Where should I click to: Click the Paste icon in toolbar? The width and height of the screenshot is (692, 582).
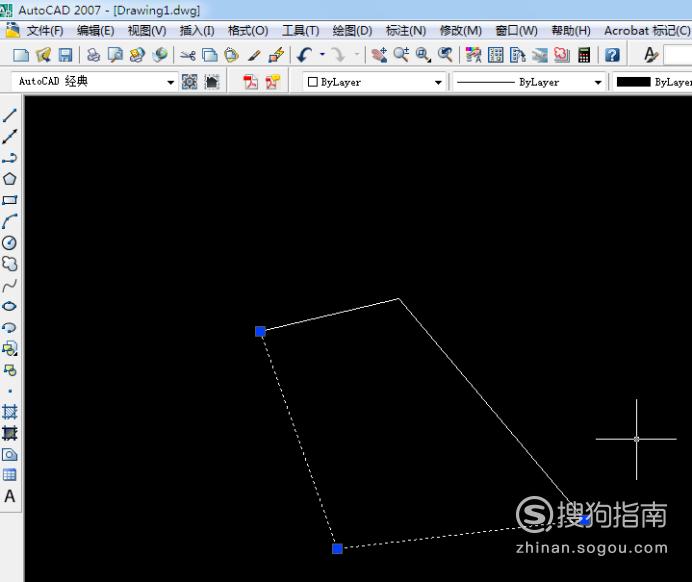[x=232, y=55]
